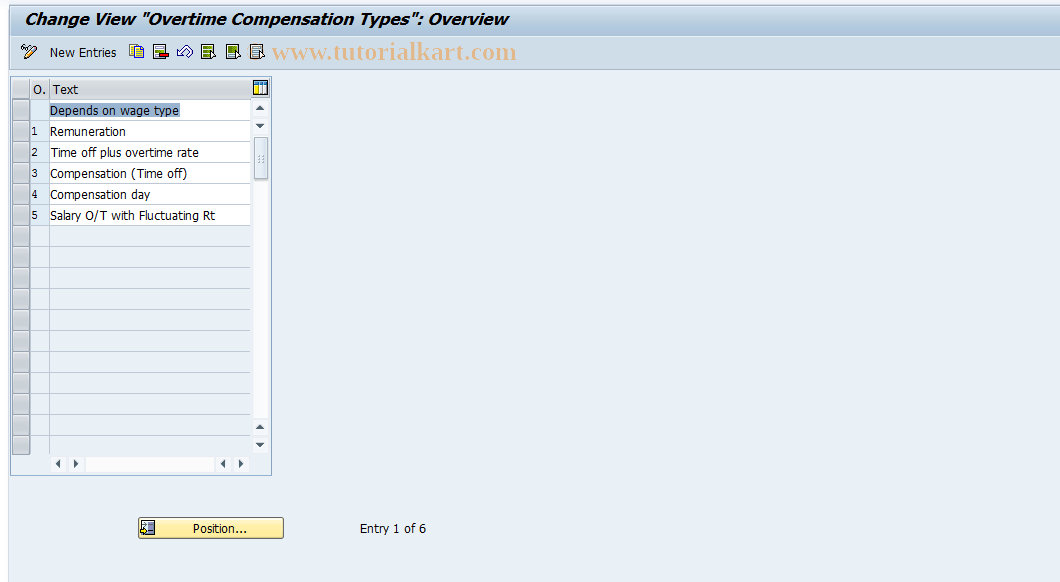Click the second scroll-left arrow at bottom right

tap(224, 464)
